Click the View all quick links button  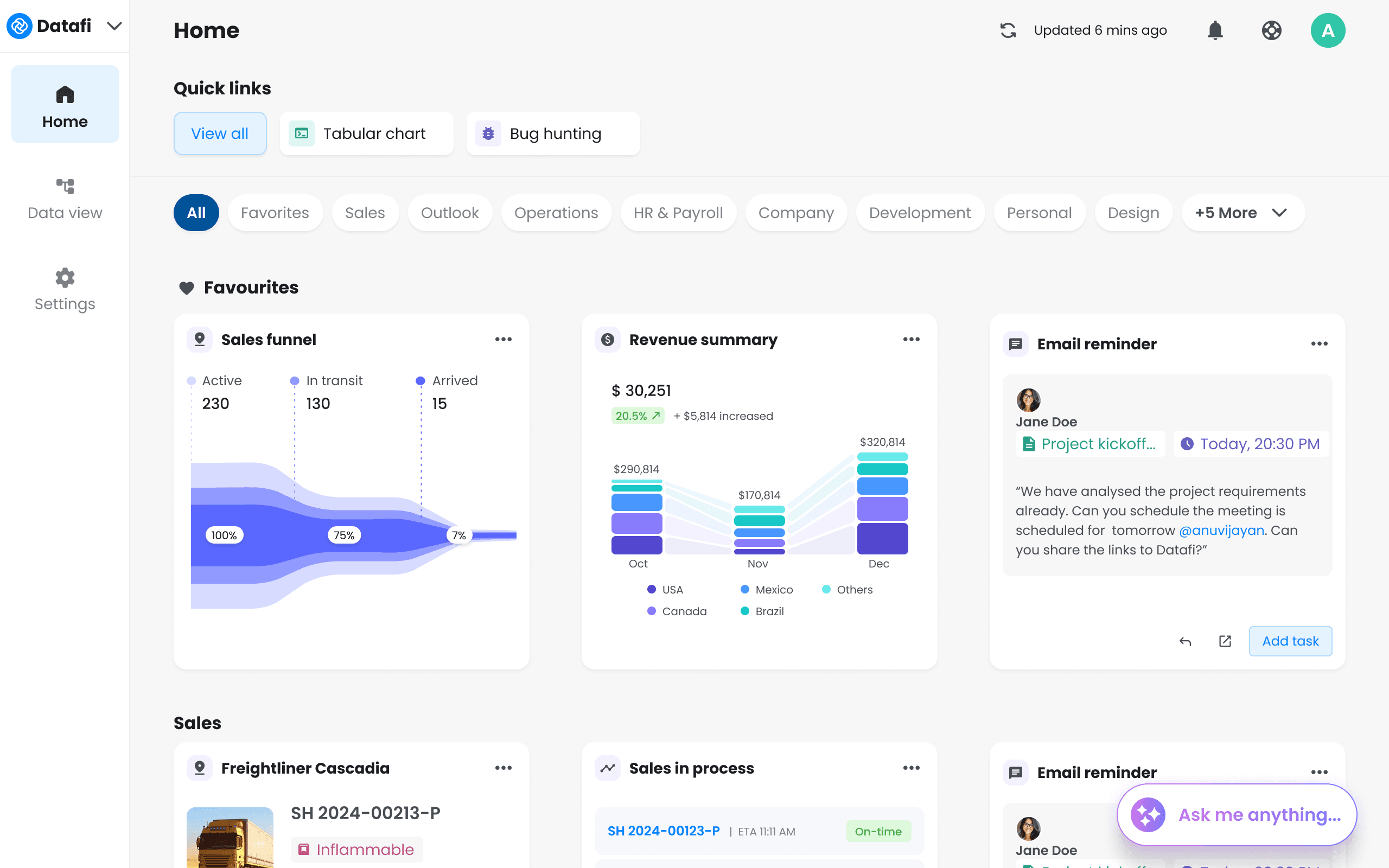[220, 134]
